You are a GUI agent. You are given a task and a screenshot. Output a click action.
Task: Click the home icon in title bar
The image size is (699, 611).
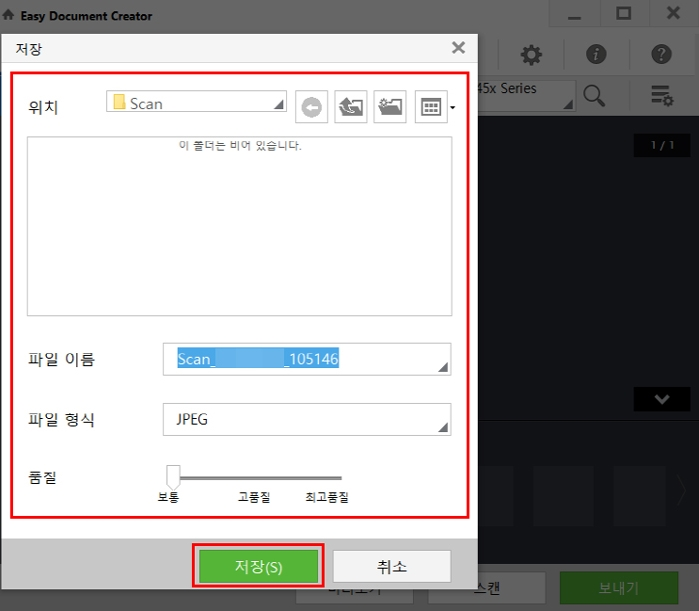(8, 16)
